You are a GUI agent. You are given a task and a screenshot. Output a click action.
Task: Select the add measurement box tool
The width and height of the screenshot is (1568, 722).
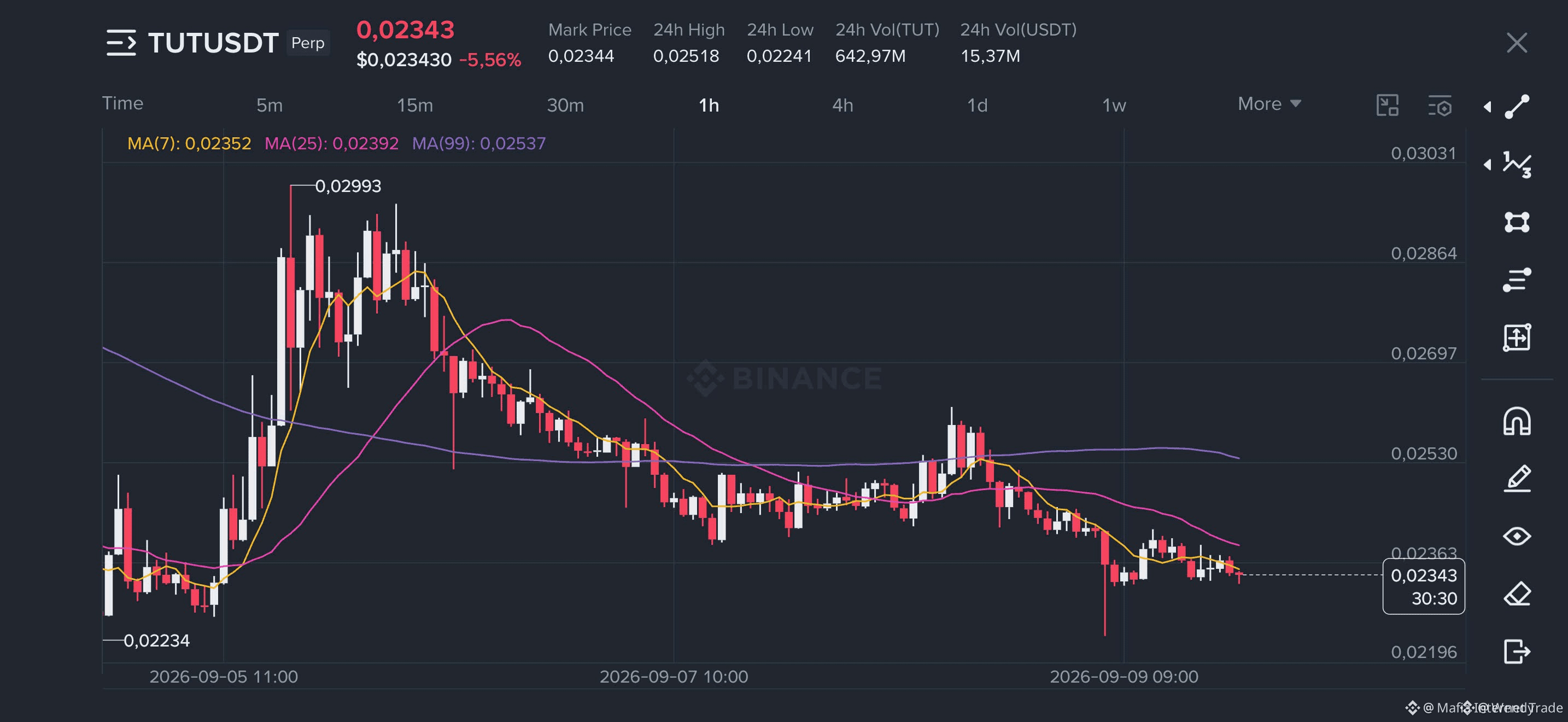pos(1517,337)
